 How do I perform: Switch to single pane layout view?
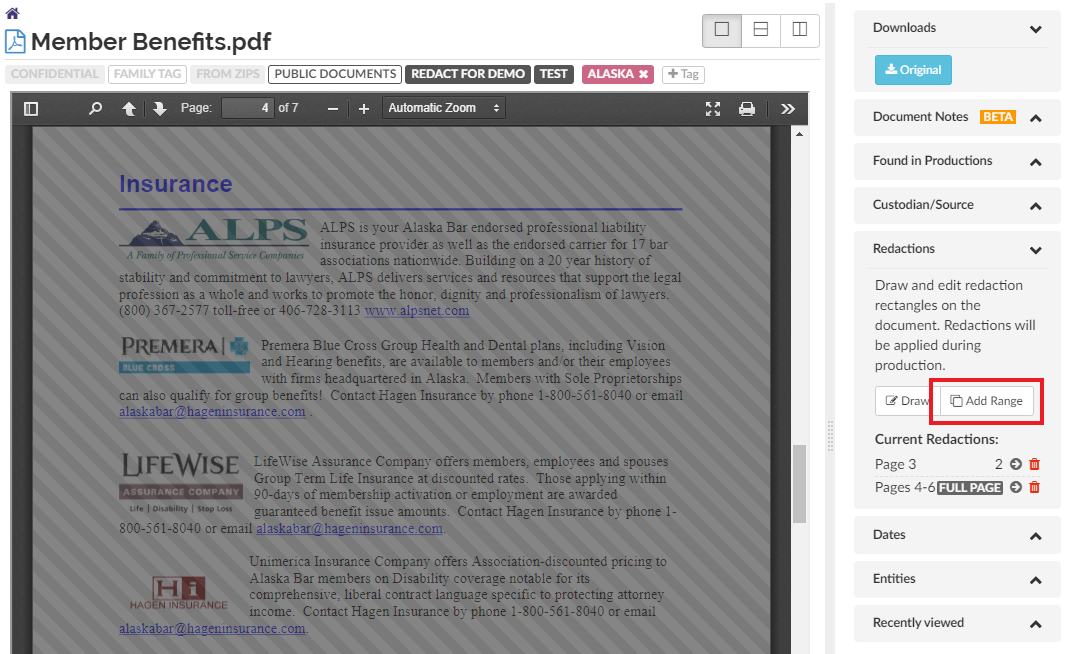tap(722, 30)
